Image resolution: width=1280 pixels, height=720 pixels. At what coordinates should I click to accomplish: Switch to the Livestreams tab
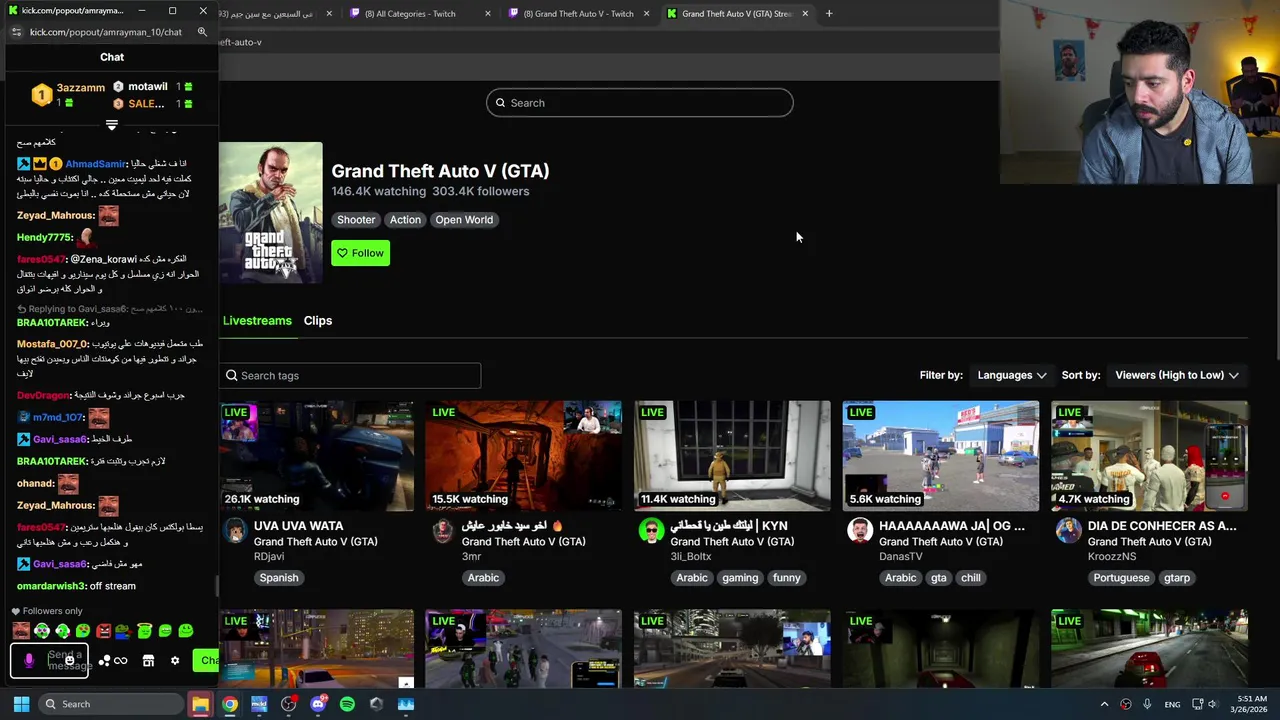coord(257,321)
